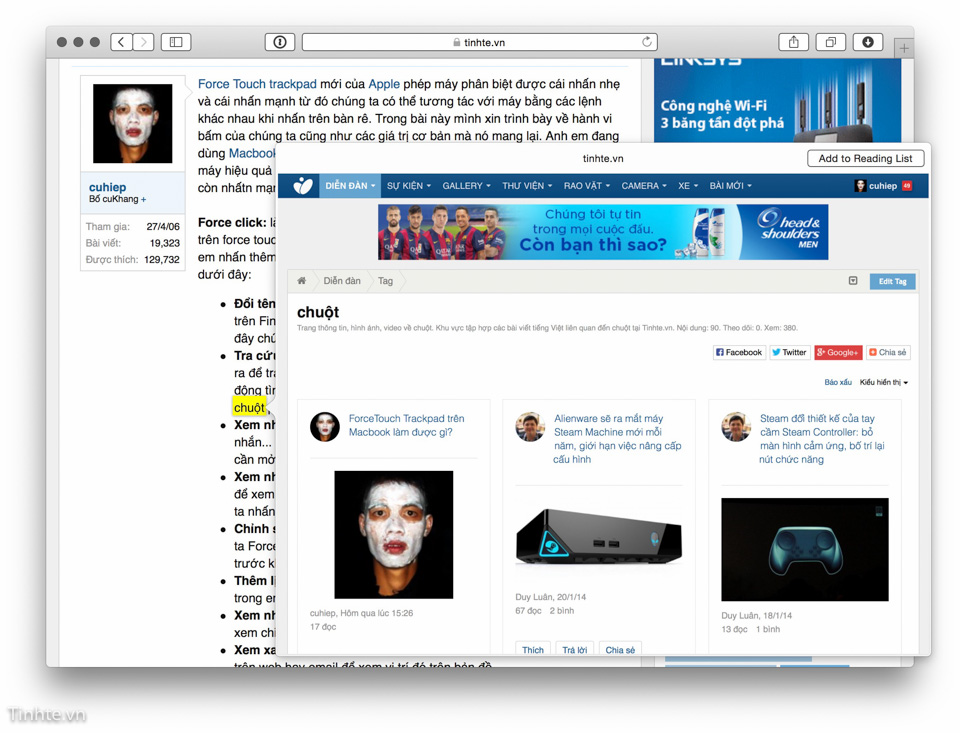Image resolution: width=960 pixels, height=733 pixels.
Task: Click the Được thích count 129,732
Action: [162, 260]
